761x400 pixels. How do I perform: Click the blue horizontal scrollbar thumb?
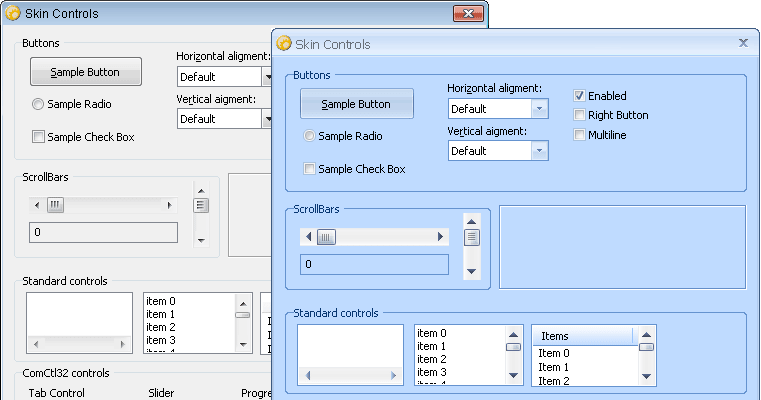point(326,237)
